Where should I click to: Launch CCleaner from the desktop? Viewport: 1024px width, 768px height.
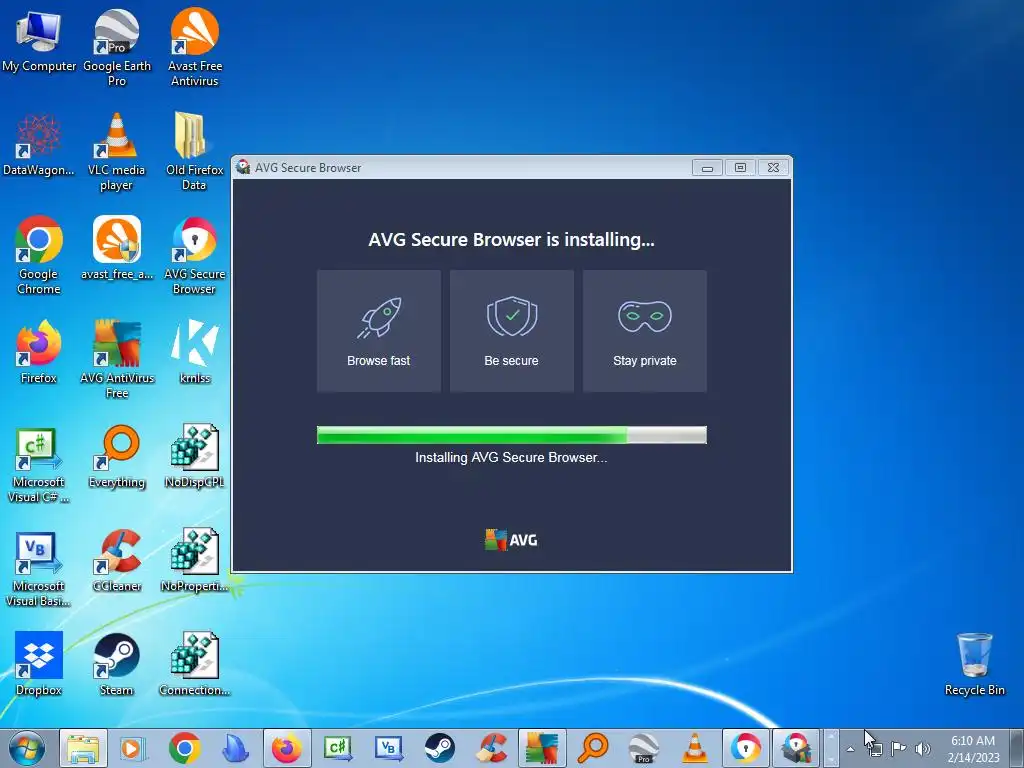click(117, 560)
